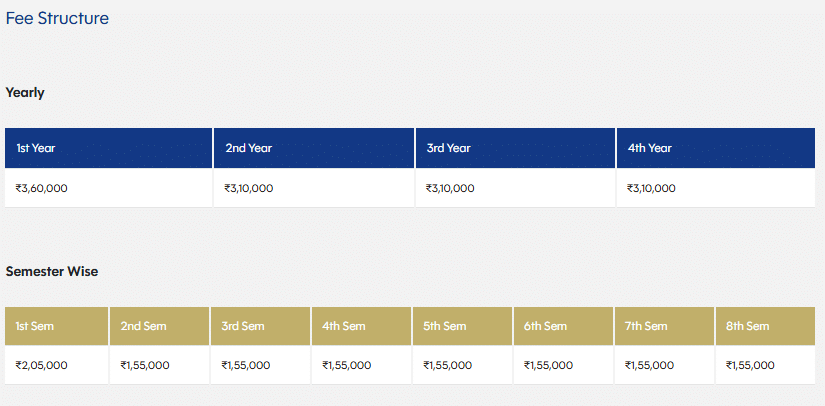The width and height of the screenshot is (825, 406).
Task: Click the 1st Sem column header
Action: (x=35, y=326)
